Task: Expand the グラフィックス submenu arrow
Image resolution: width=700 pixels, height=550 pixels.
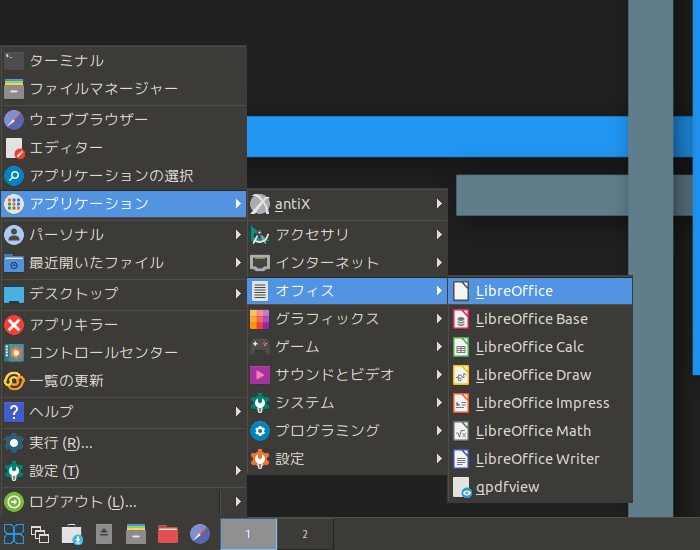Action: coord(439,319)
